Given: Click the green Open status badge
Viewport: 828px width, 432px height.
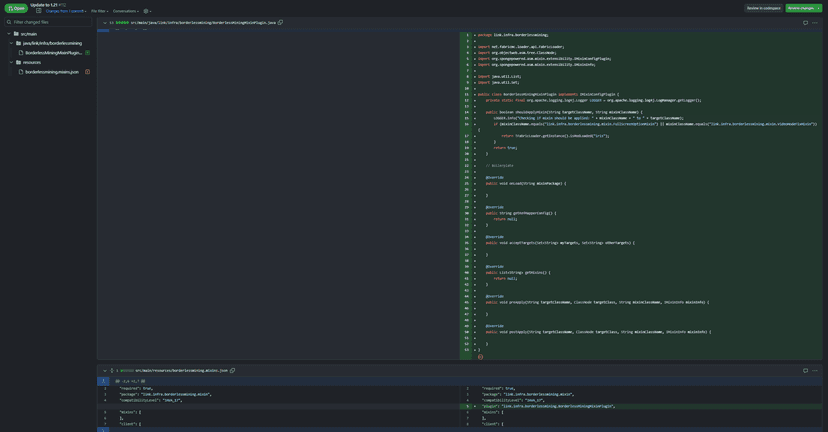Looking at the screenshot, I should (16, 8).
